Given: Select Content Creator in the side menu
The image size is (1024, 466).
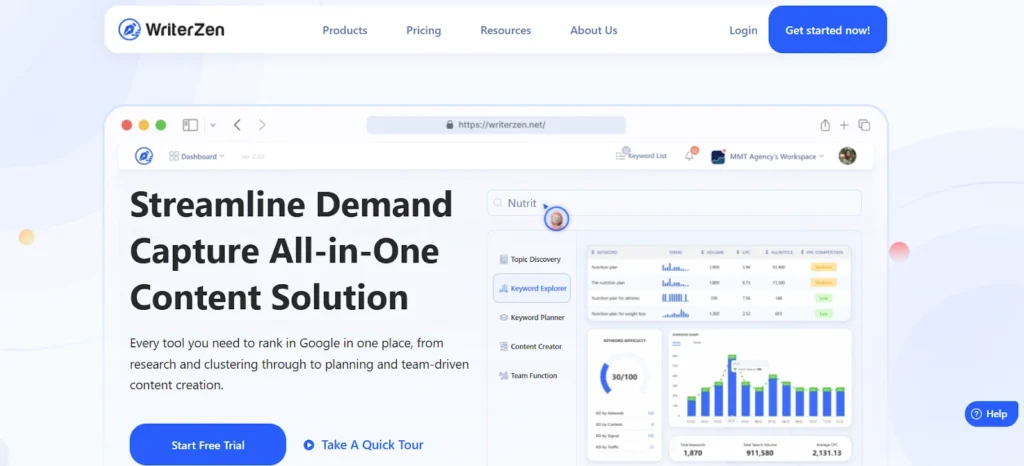Looking at the screenshot, I should click(x=530, y=347).
